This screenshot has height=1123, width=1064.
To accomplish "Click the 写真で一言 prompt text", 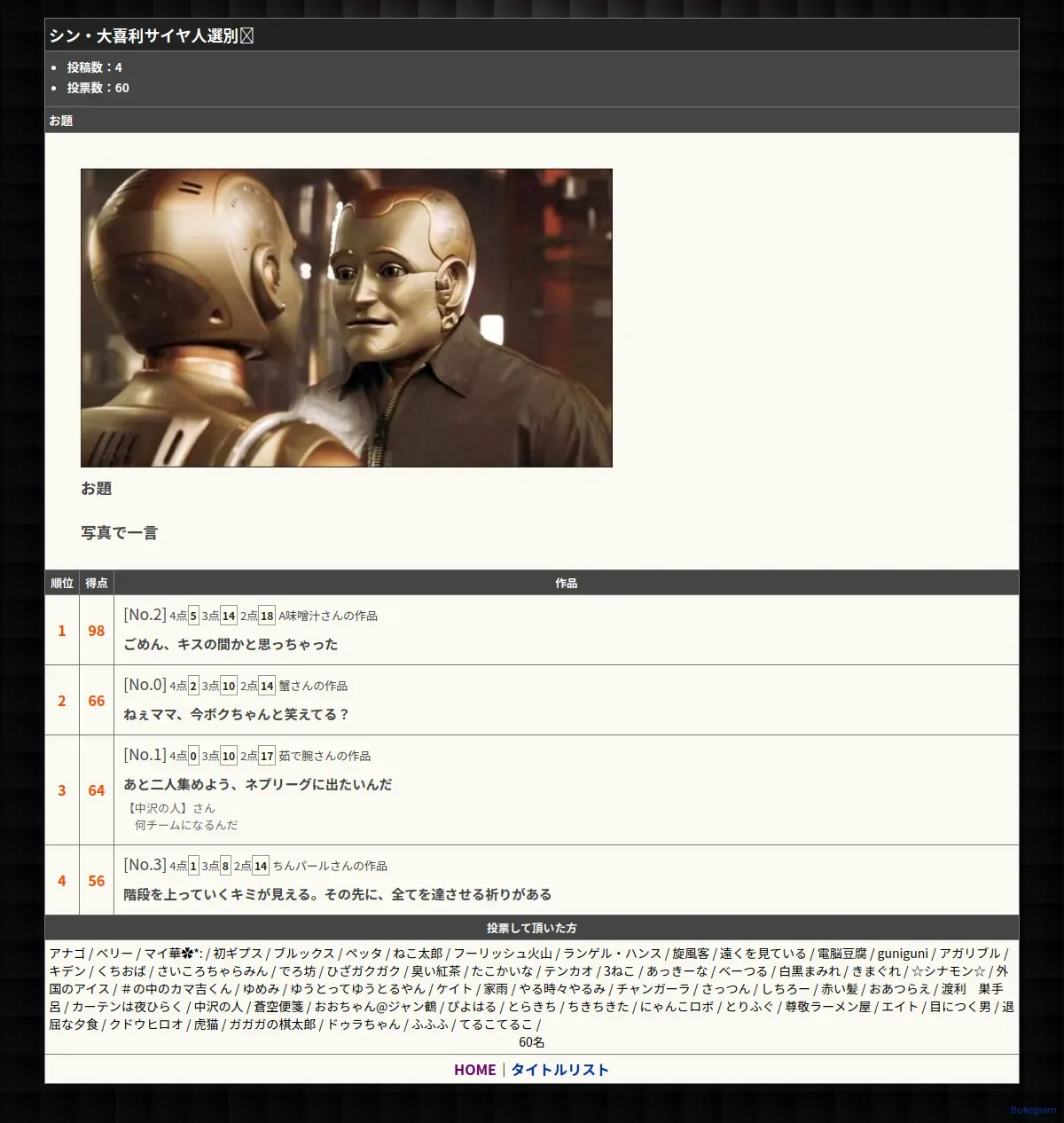I will pos(119,533).
